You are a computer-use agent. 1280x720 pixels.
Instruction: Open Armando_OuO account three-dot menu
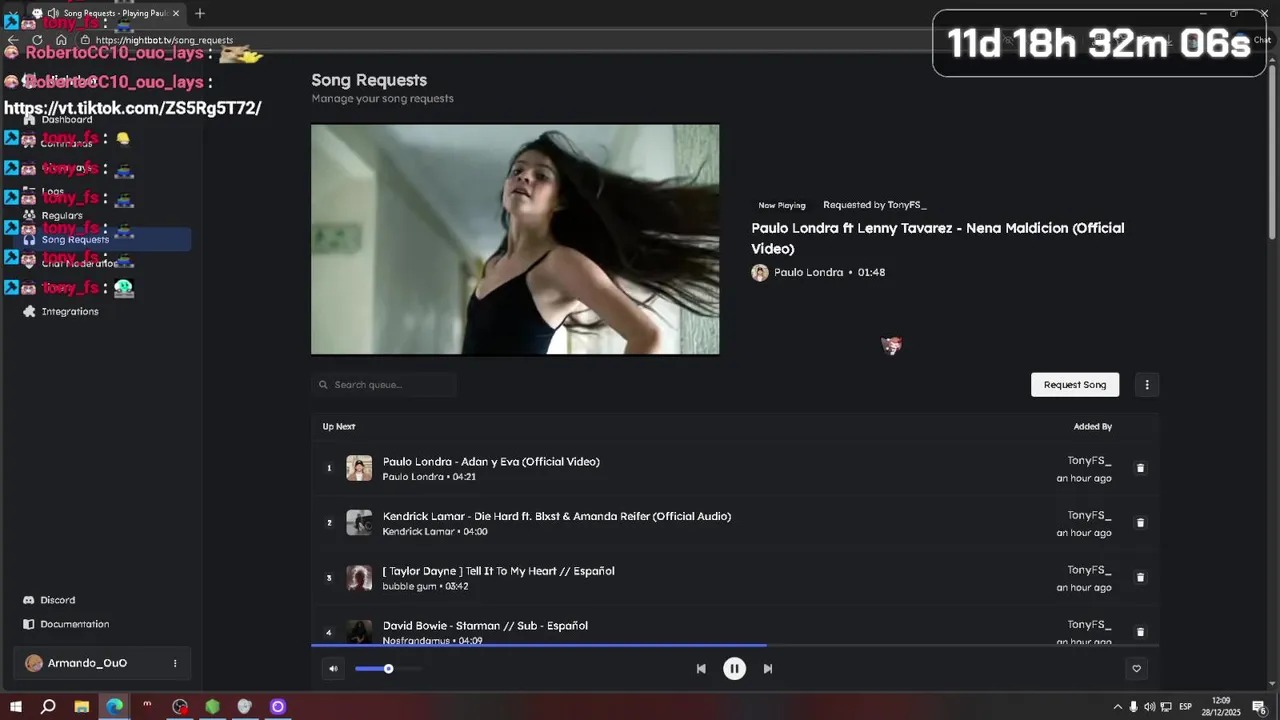pos(175,663)
